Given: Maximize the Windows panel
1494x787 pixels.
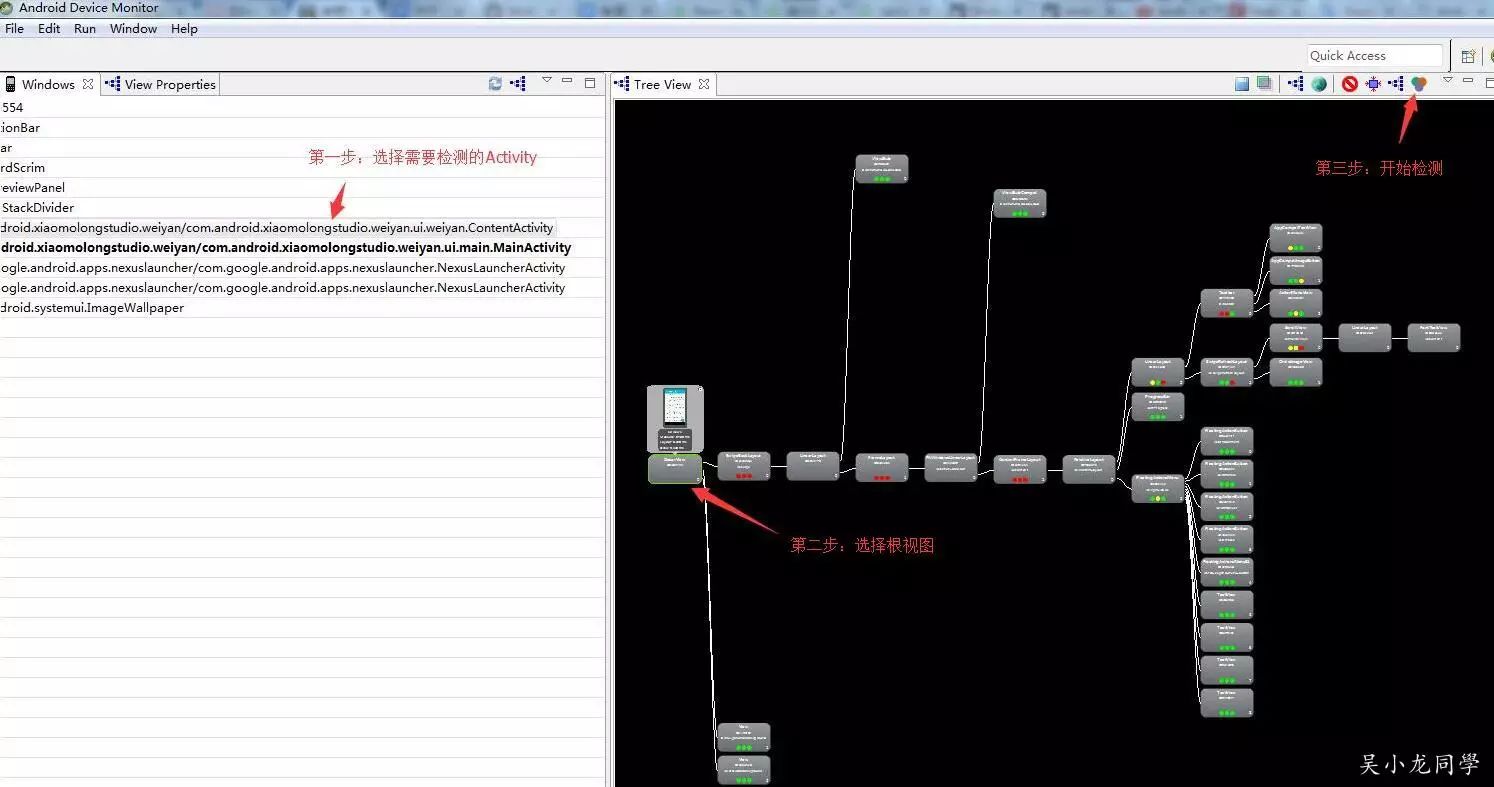Looking at the screenshot, I should point(590,82).
